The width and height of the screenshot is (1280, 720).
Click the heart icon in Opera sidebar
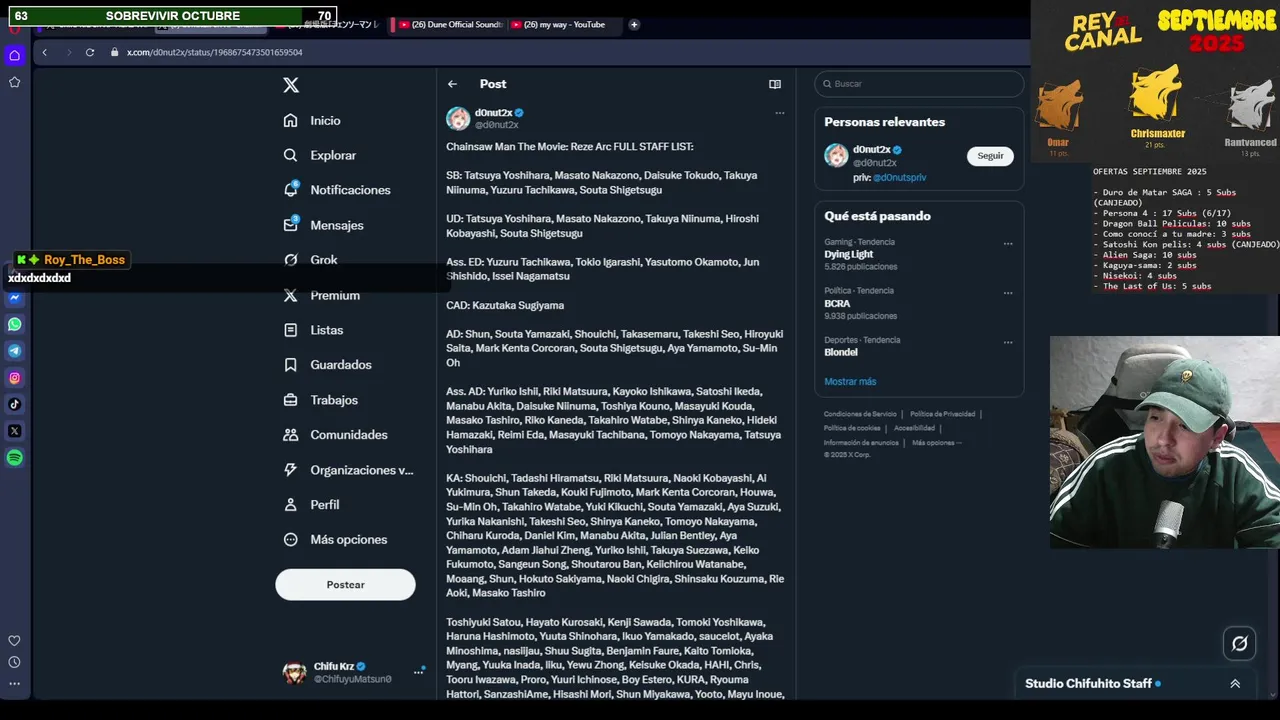[14, 641]
